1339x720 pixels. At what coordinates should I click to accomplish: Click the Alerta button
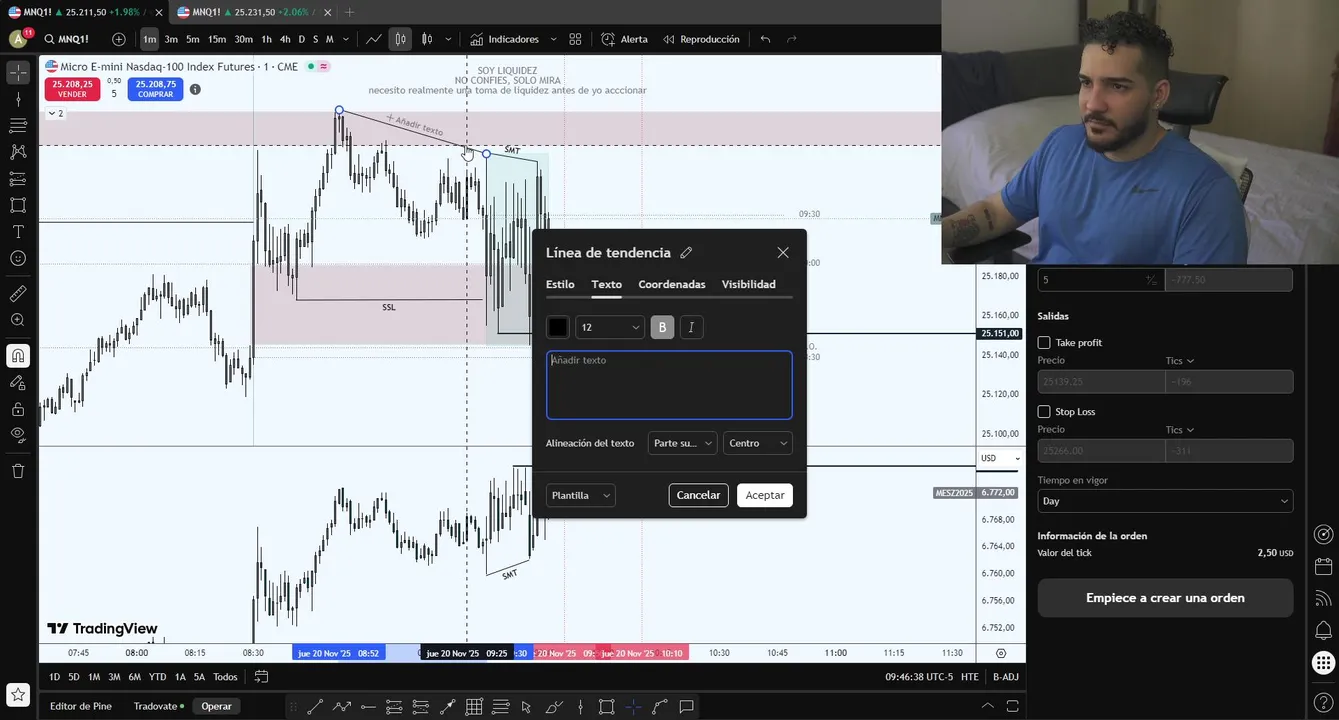(x=625, y=39)
